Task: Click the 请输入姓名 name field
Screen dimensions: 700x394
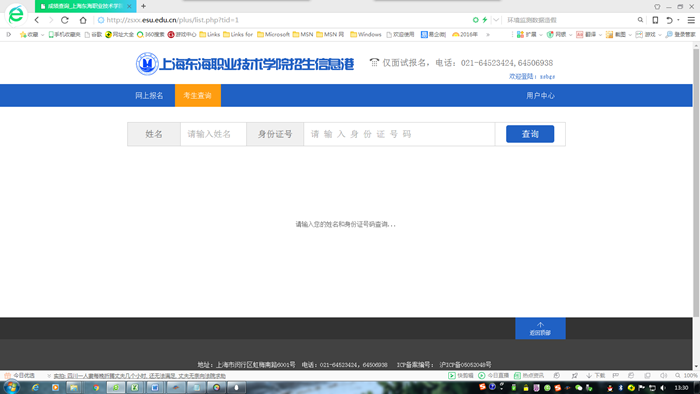Action: coord(213,134)
